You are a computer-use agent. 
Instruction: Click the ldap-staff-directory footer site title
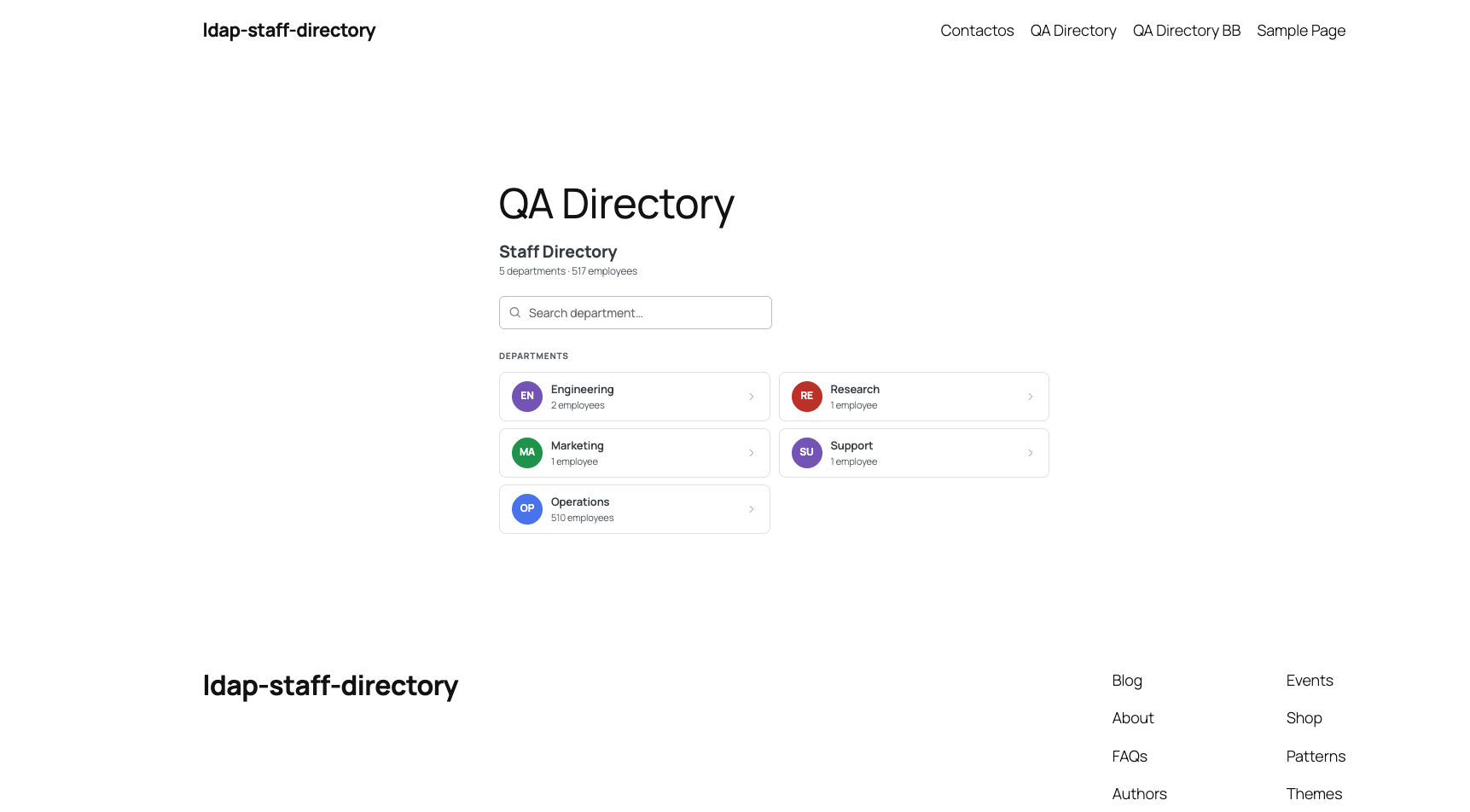click(330, 686)
